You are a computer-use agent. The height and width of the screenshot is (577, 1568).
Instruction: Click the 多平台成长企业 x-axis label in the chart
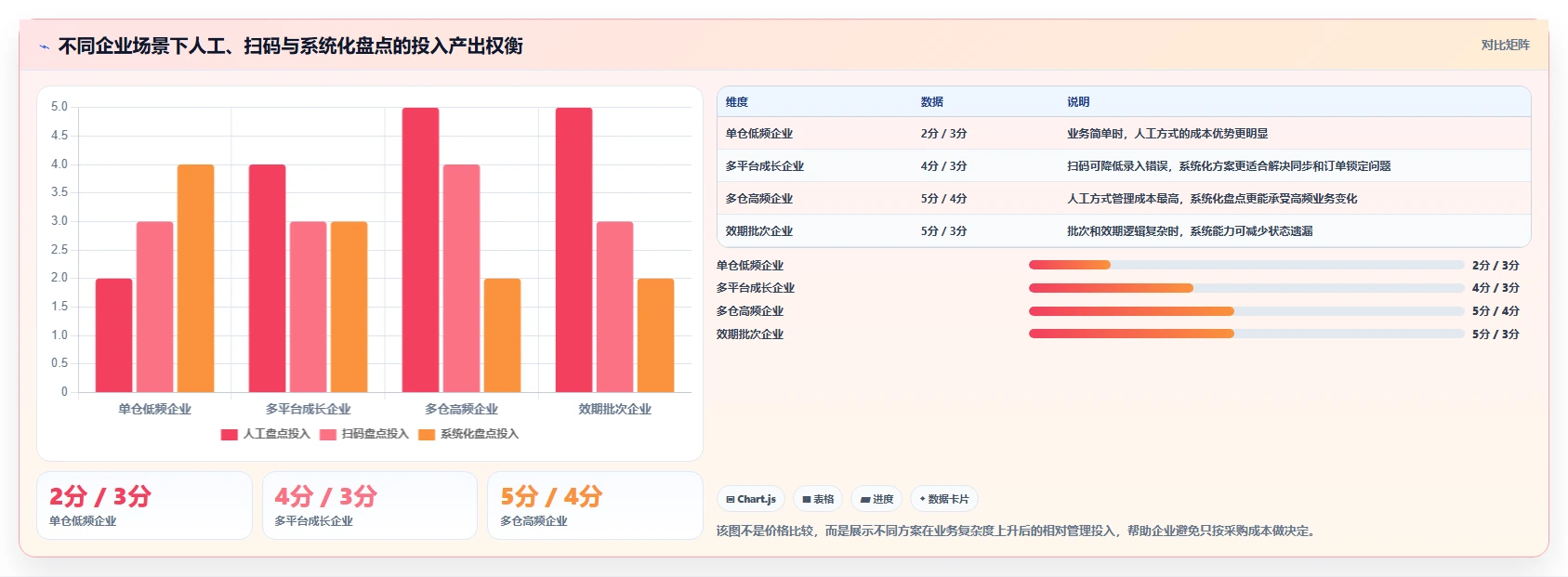pyautogui.click(x=309, y=409)
